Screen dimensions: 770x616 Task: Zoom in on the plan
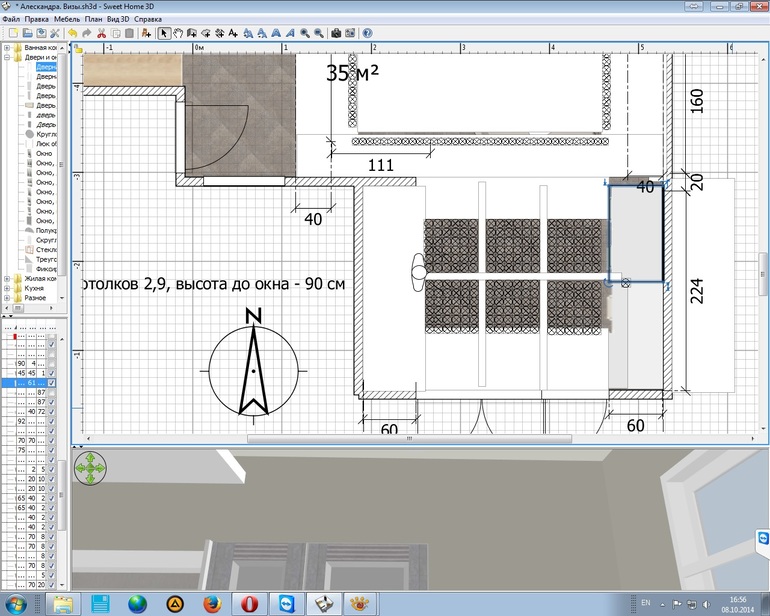305,33
